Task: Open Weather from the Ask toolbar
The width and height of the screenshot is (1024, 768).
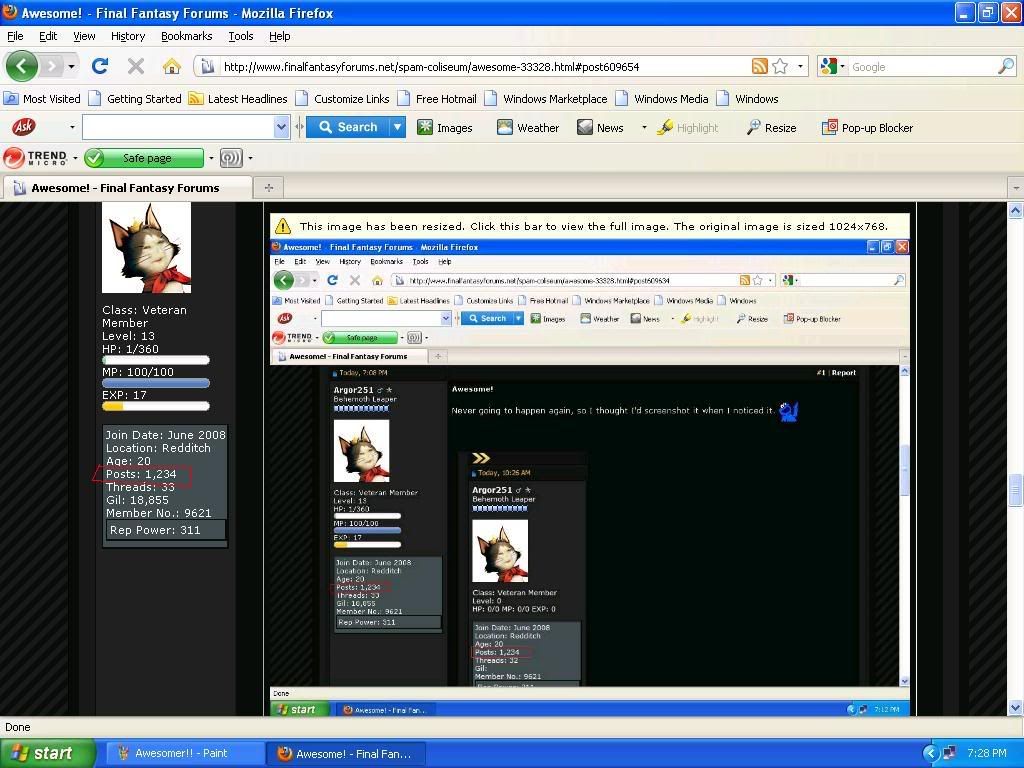Action: coord(528,128)
